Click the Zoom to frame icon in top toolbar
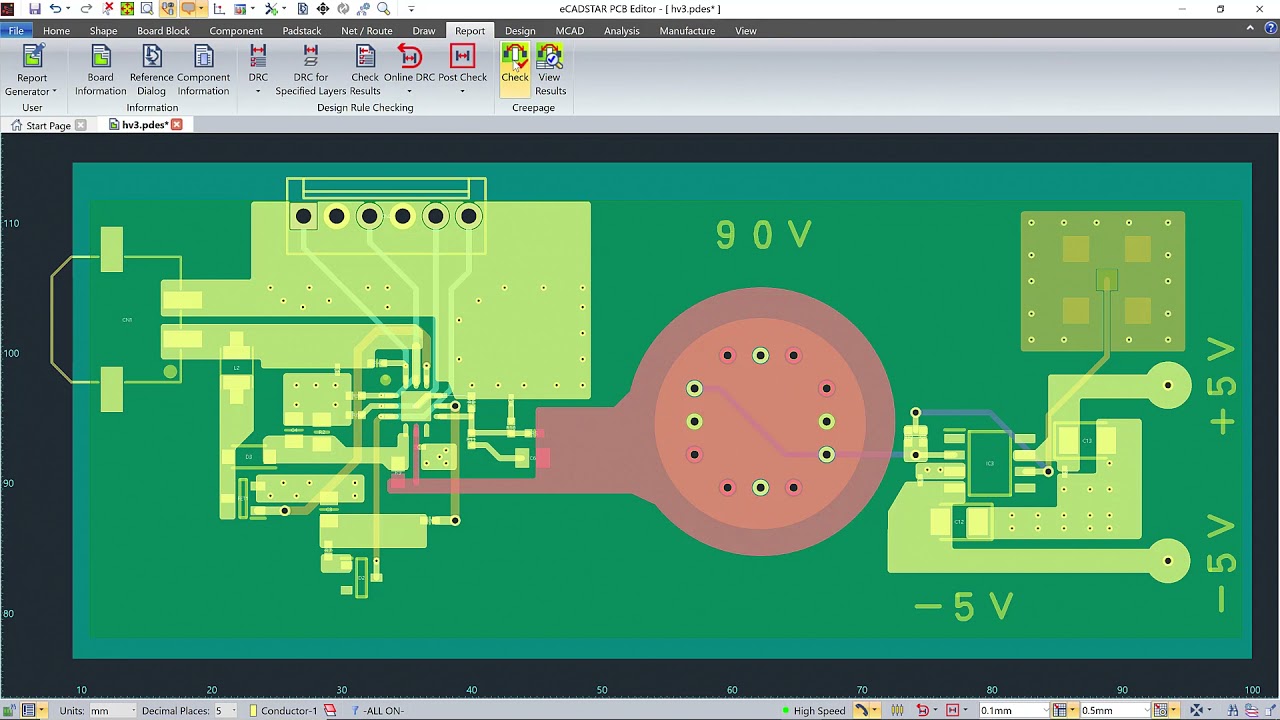 pos(147,9)
